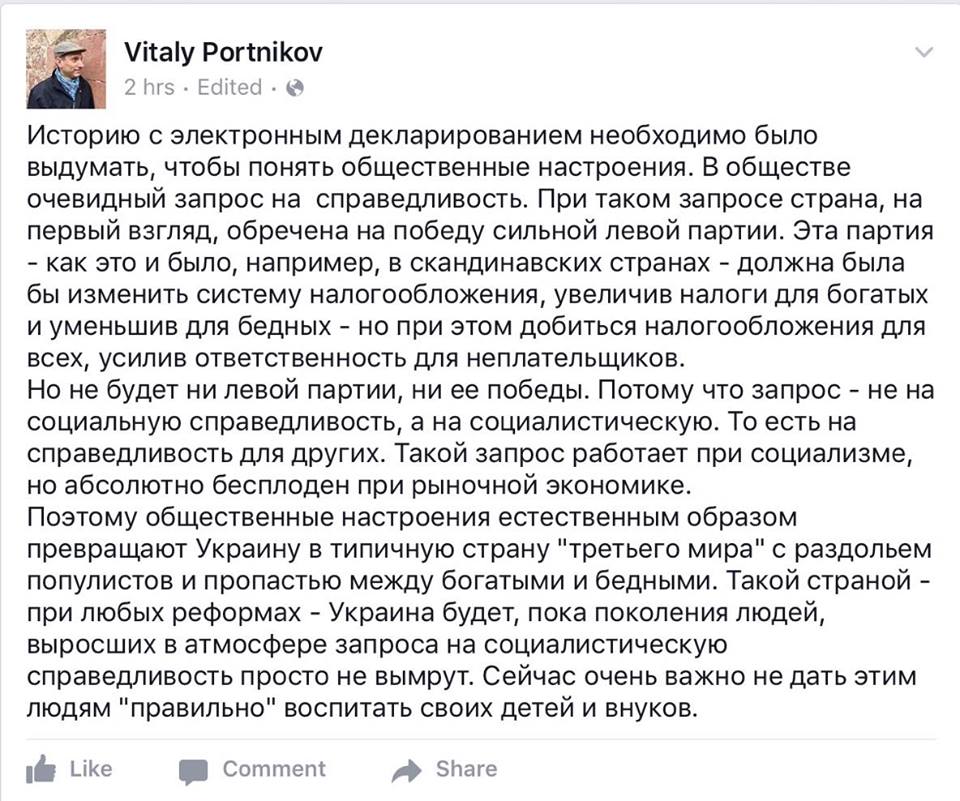Open Vitaly Portnikov's profile picture
960x801 pixels.
[60, 68]
